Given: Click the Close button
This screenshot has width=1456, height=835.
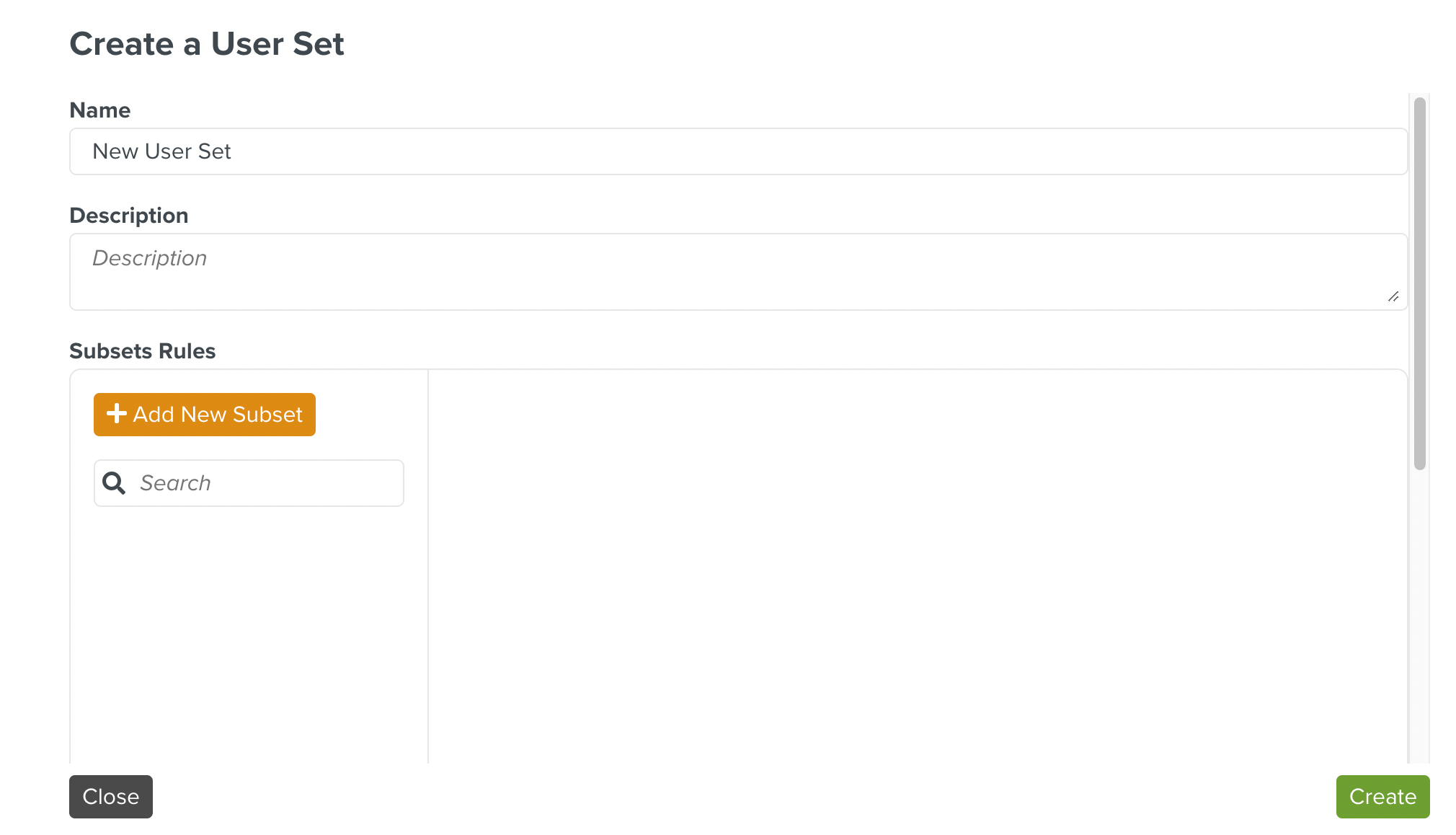Looking at the screenshot, I should (110, 797).
